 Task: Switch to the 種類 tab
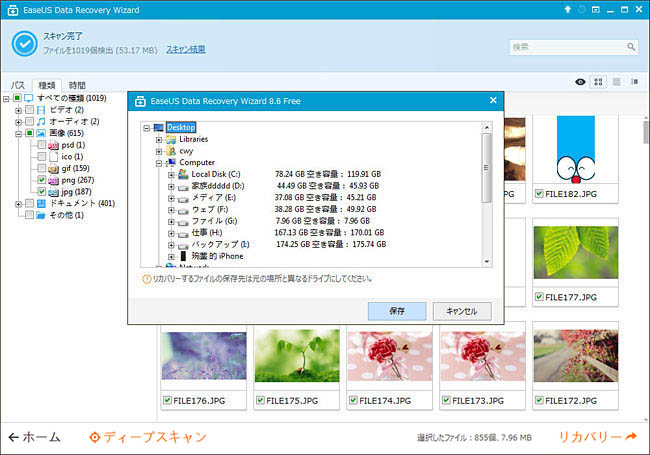point(47,85)
